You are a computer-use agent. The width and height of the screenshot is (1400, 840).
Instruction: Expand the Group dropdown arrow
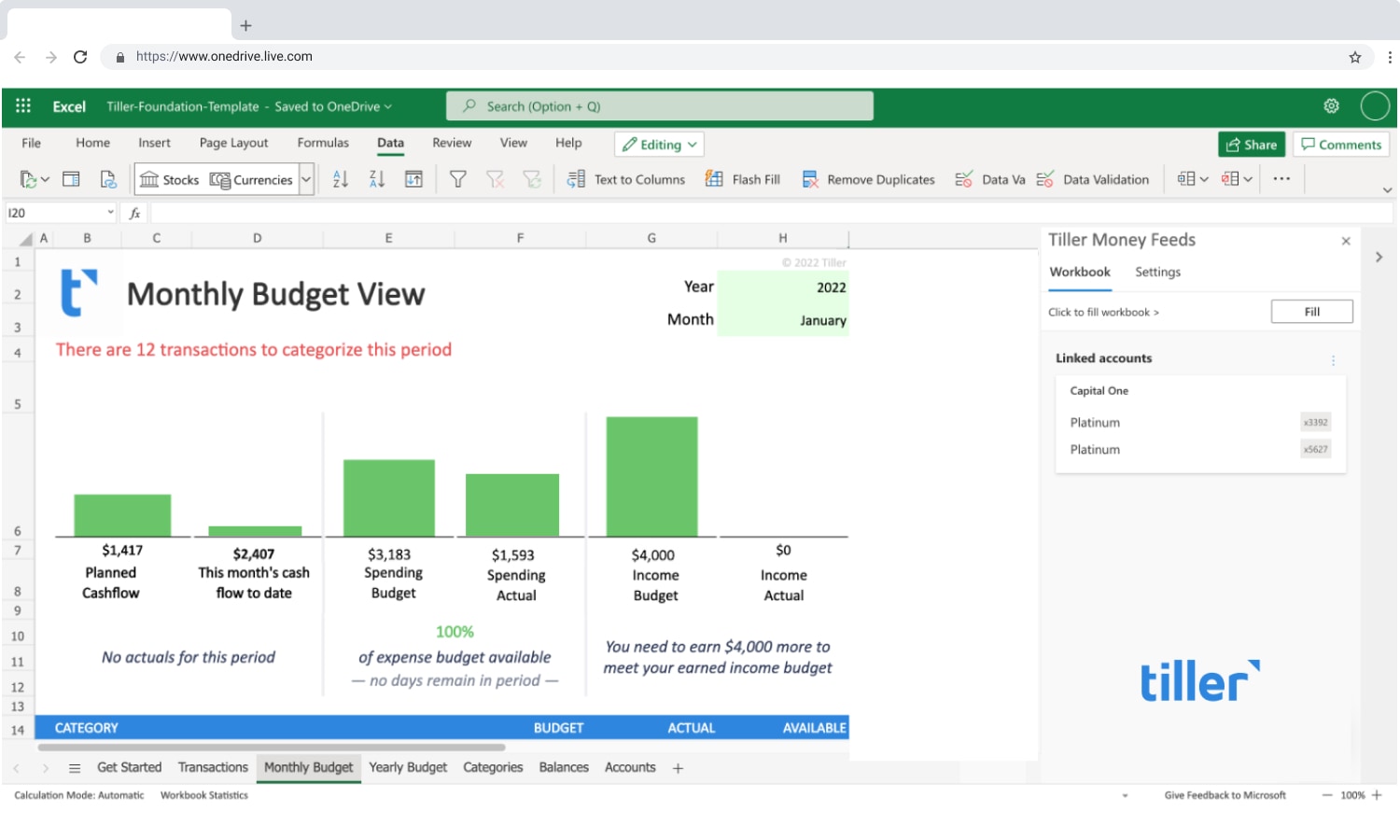tap(1204, 179)
